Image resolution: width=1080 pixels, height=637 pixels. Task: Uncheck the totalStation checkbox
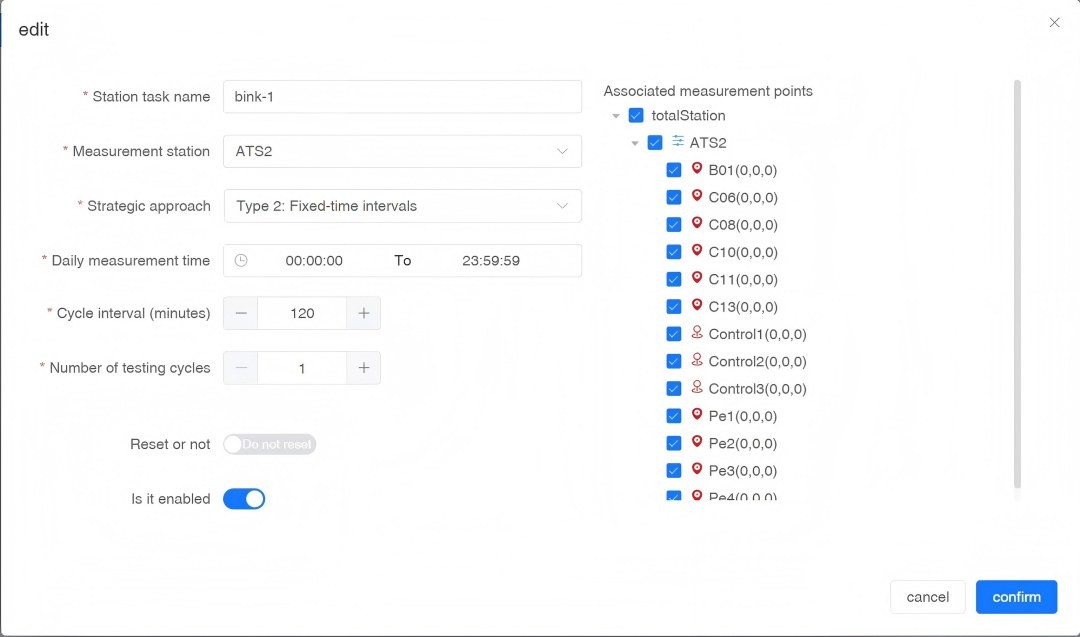(636, 115)
